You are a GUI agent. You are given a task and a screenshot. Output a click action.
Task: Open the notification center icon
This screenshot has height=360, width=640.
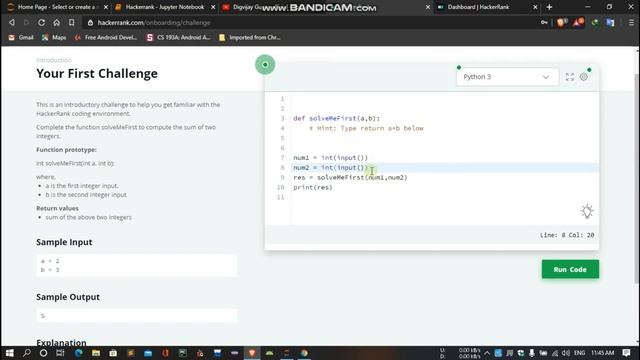tap(627, 353)
